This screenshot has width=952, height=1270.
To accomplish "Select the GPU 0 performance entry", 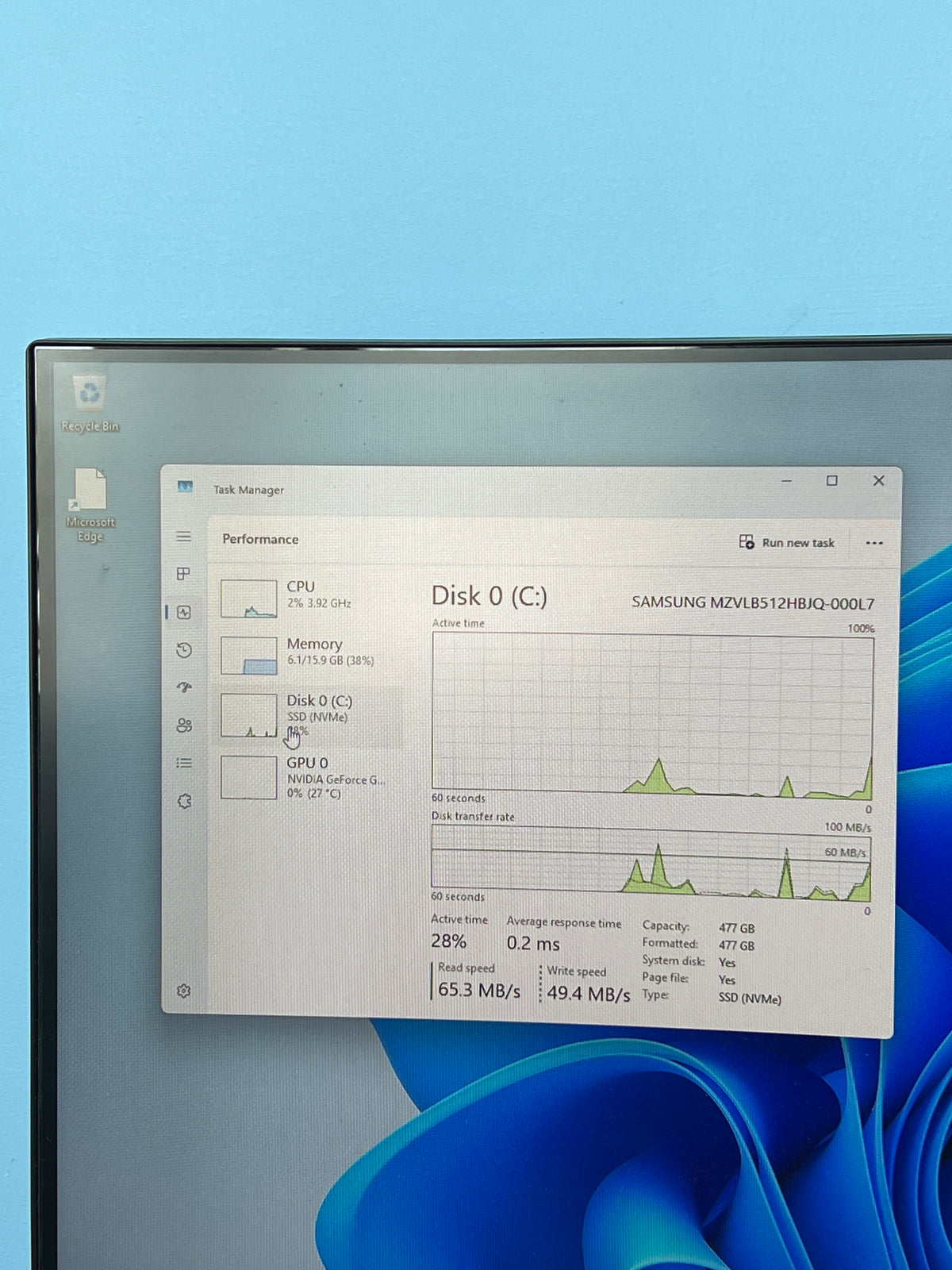I will 309,777.
